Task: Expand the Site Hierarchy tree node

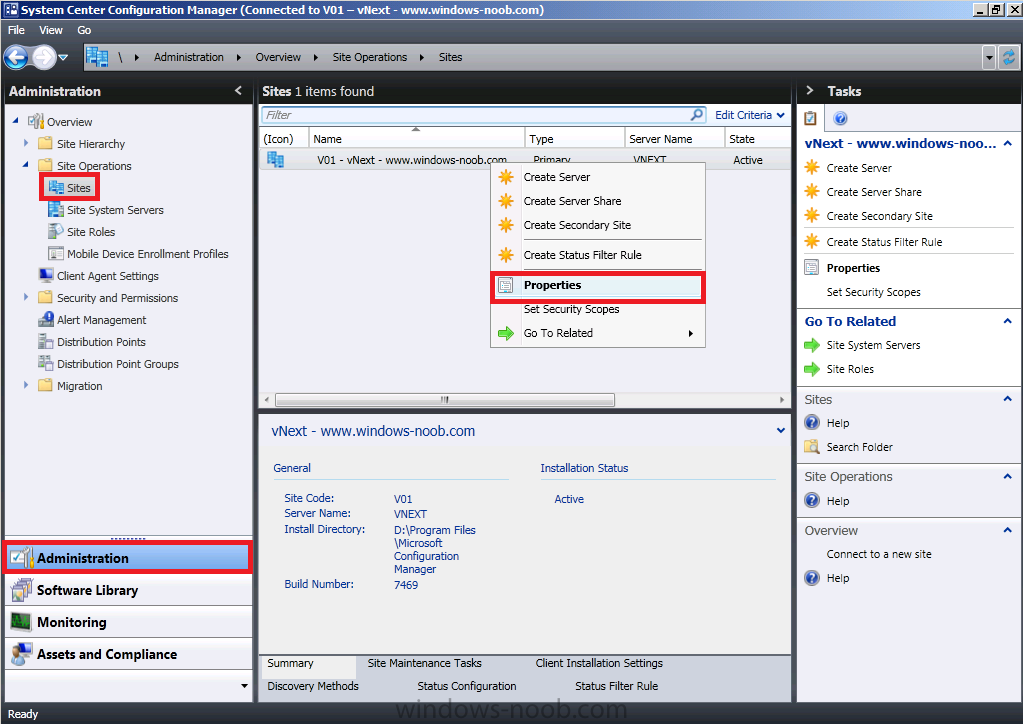Action: [x=26, y=143]
